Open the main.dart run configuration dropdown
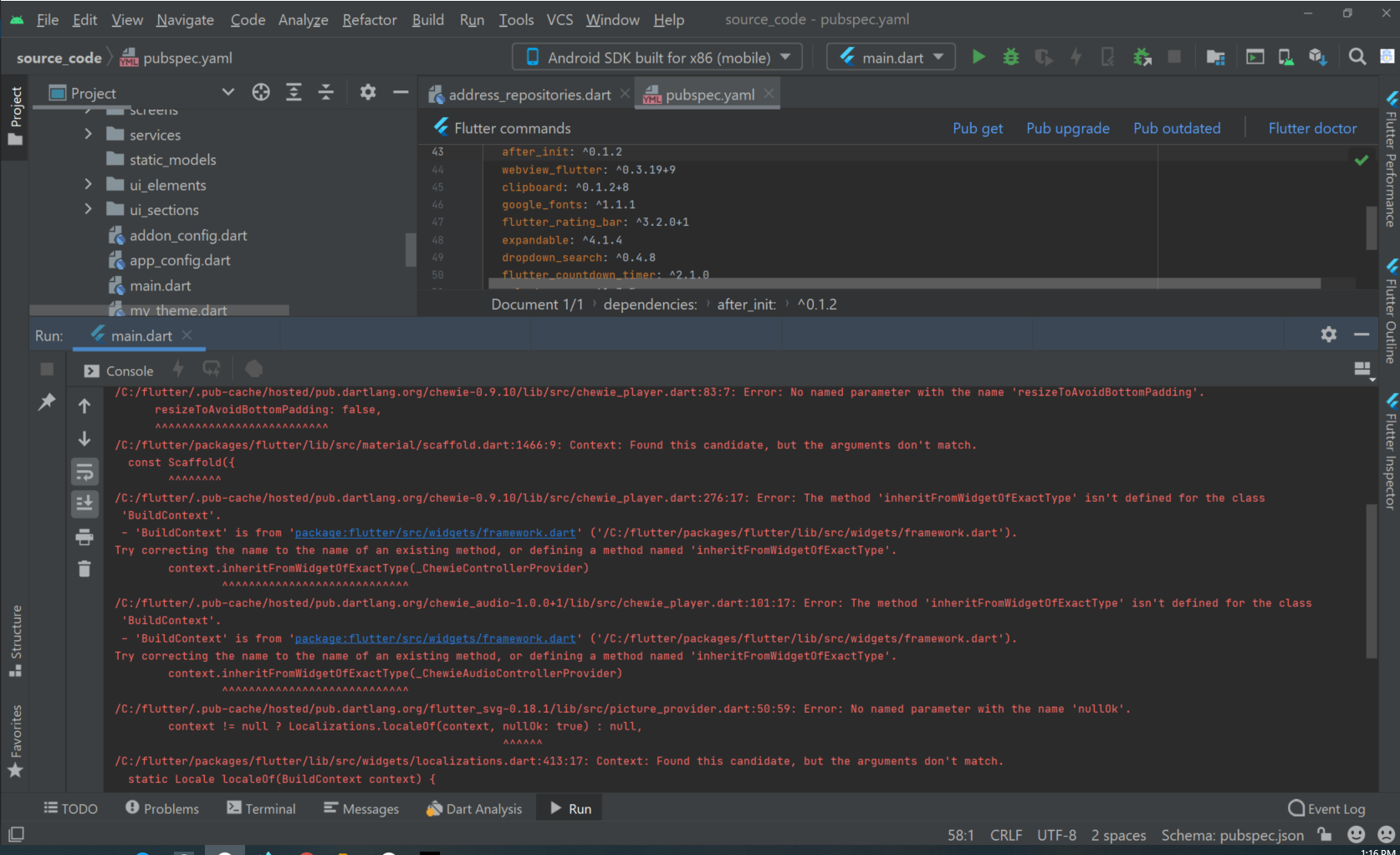The width and height of the screenshot is (1400, 855). coord(890,56)
